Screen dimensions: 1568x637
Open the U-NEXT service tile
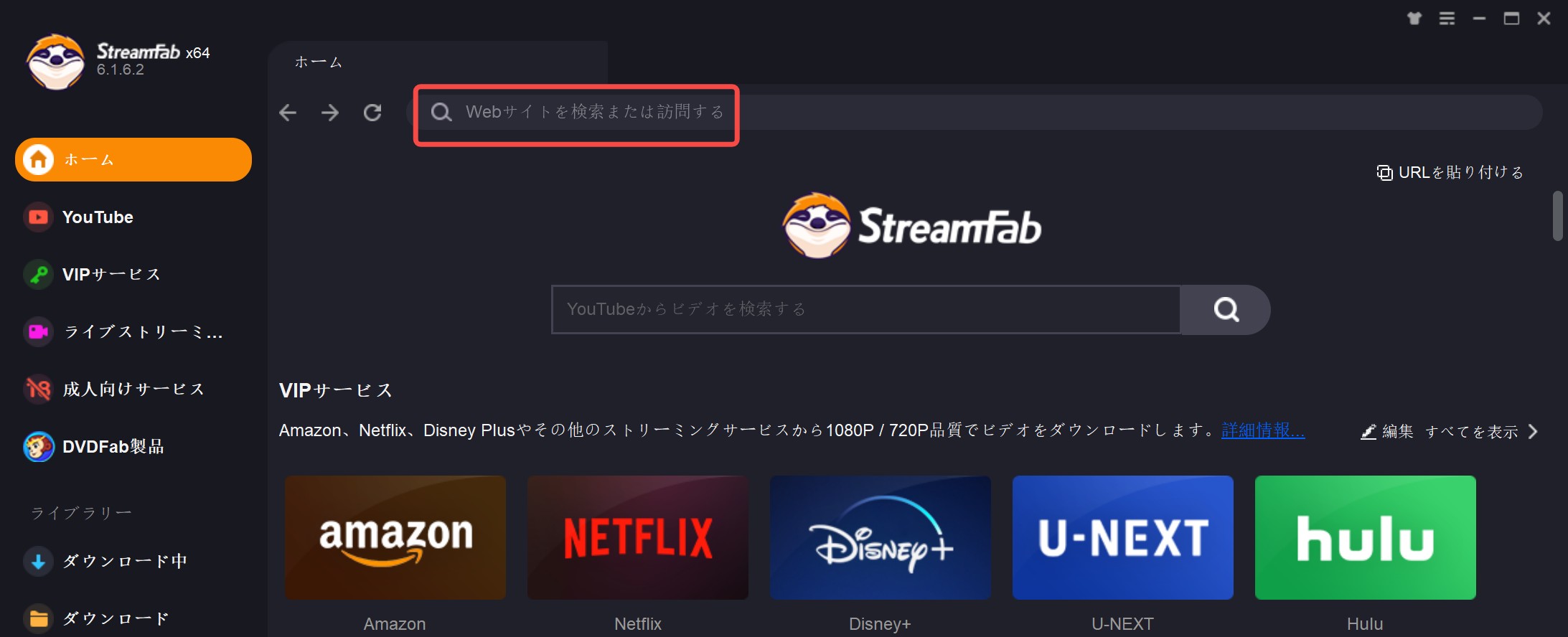(1123, 537)
